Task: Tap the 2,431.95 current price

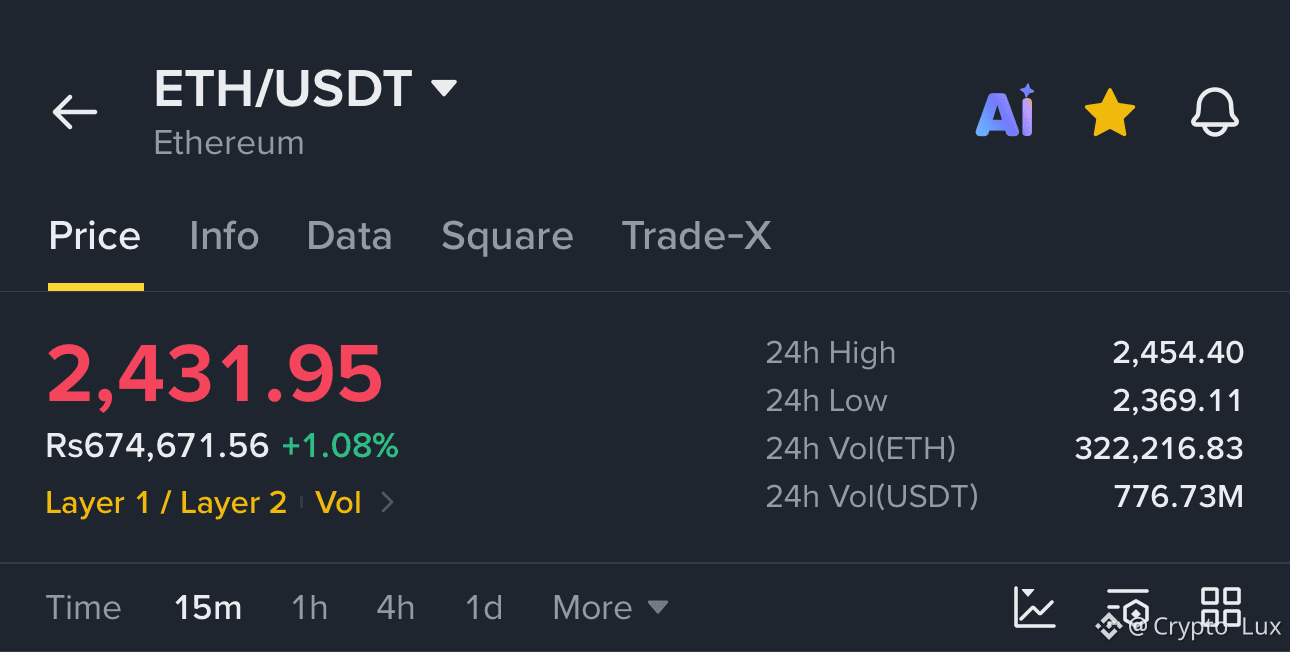Action: click(x=215, y=374)
